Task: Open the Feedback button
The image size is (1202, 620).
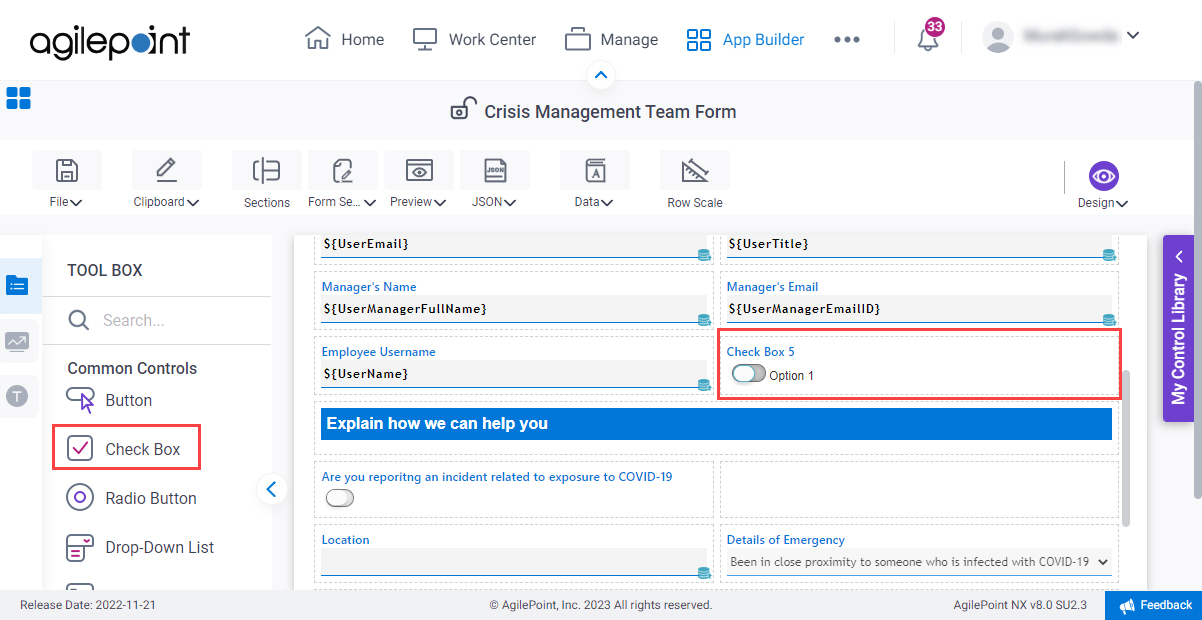Action: [1154, 605]
